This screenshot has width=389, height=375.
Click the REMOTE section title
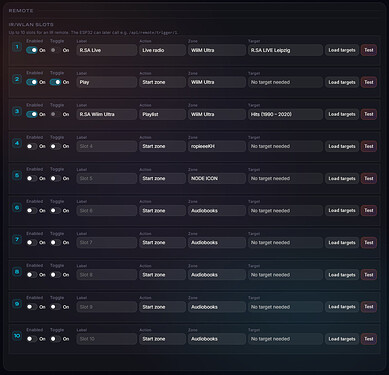pos(21,11)
